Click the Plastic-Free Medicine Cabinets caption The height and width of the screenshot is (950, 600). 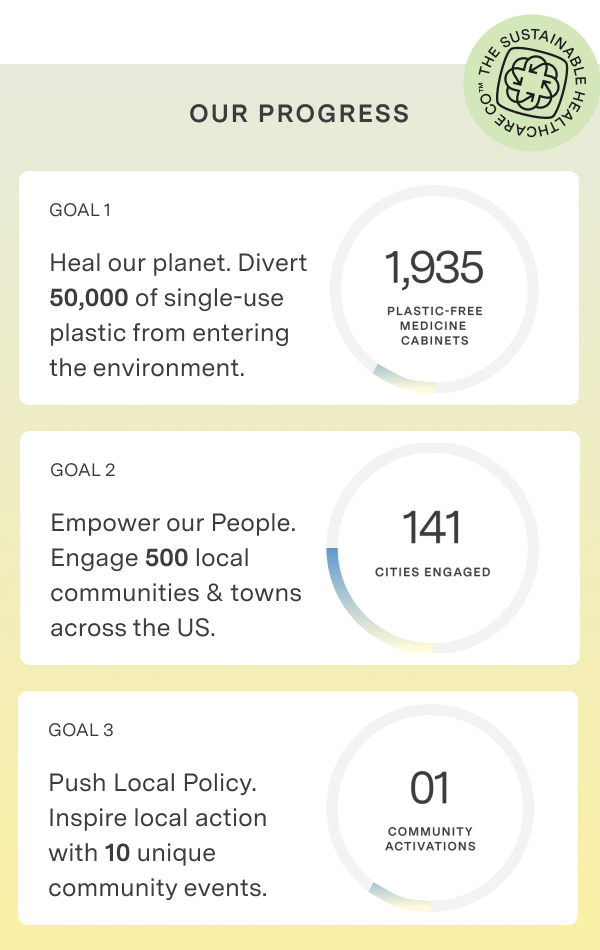click(x=435, y=325)
